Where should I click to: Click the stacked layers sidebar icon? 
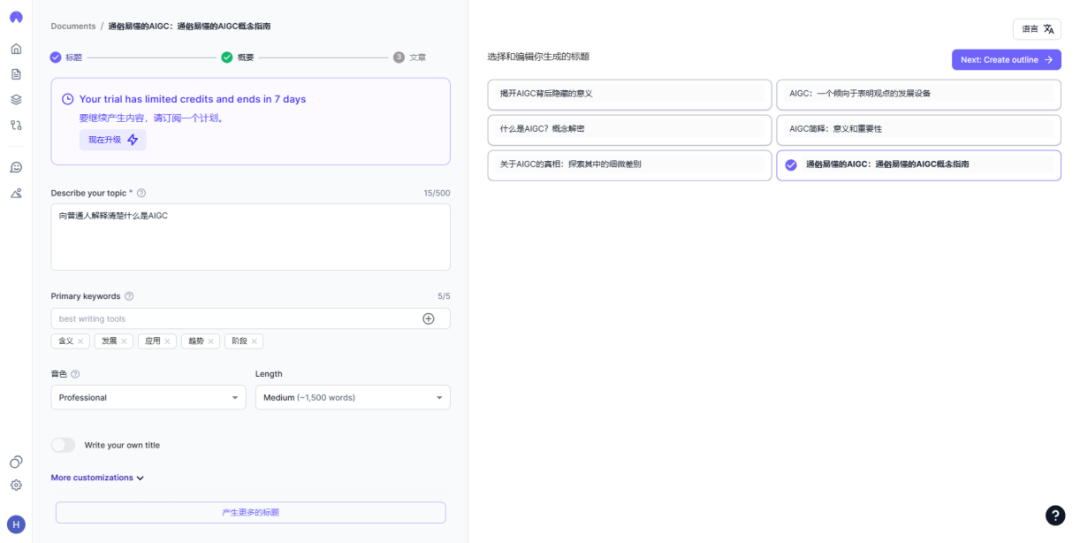[16, 99]
